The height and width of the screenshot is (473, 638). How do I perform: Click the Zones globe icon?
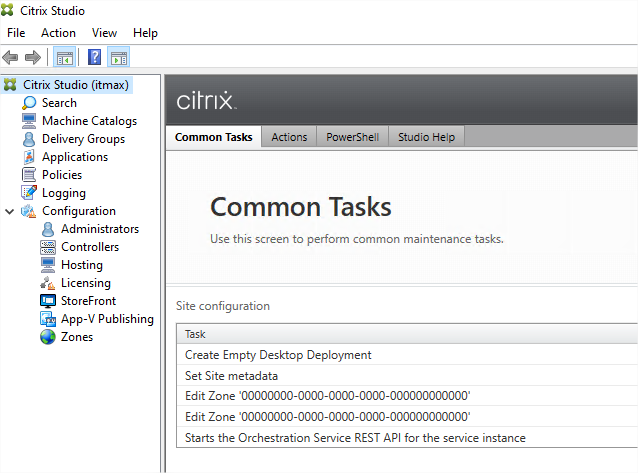point(48,337)
